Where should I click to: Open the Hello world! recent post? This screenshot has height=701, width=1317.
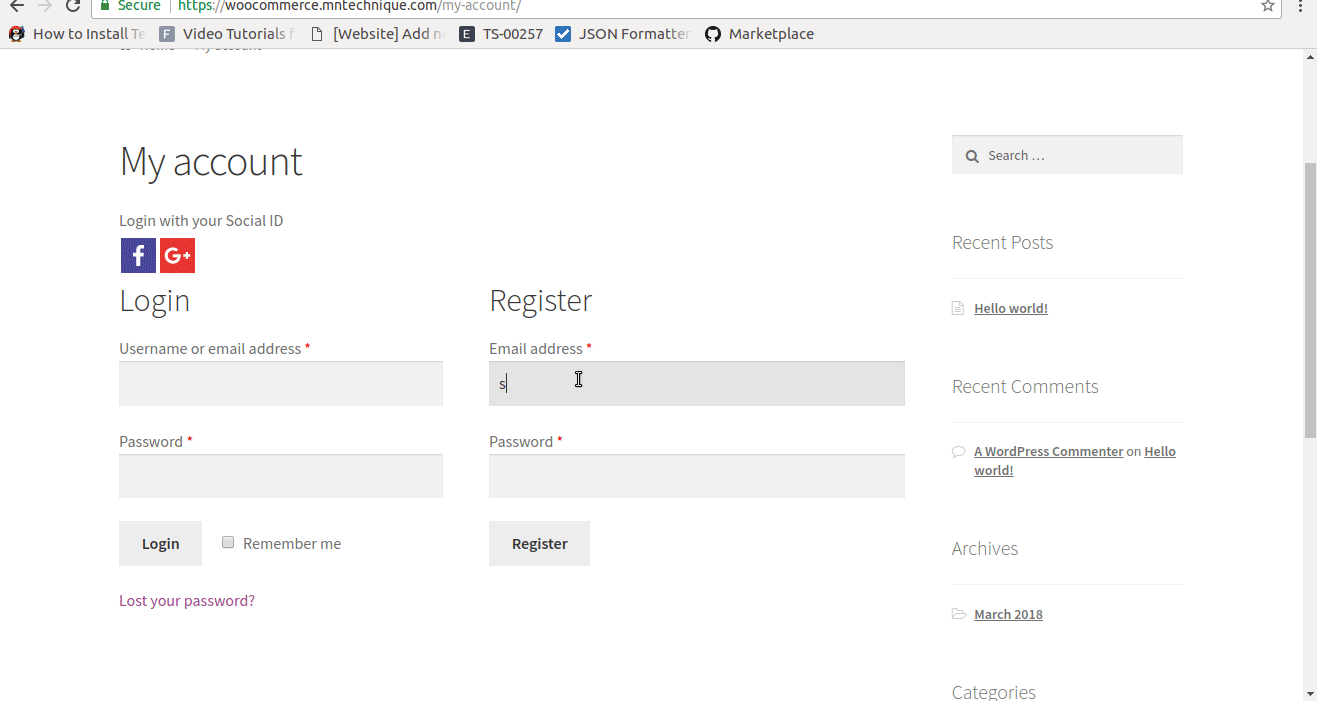(x=1011, y=309)
